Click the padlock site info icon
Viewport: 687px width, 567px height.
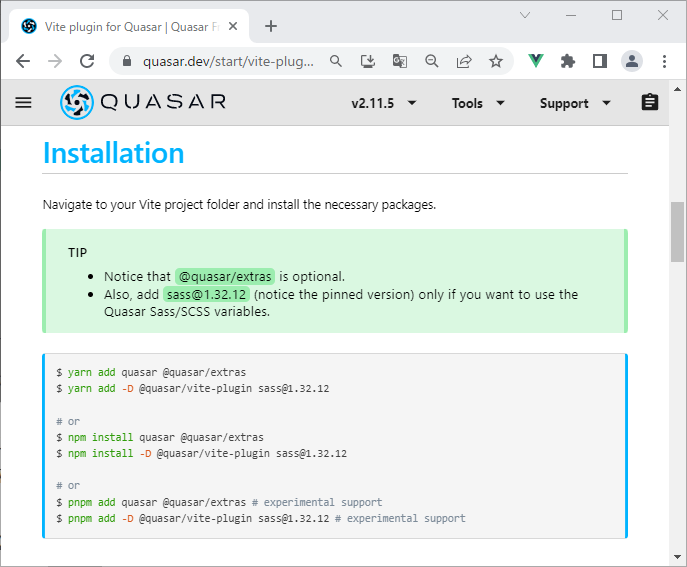[x=127, y=61]
